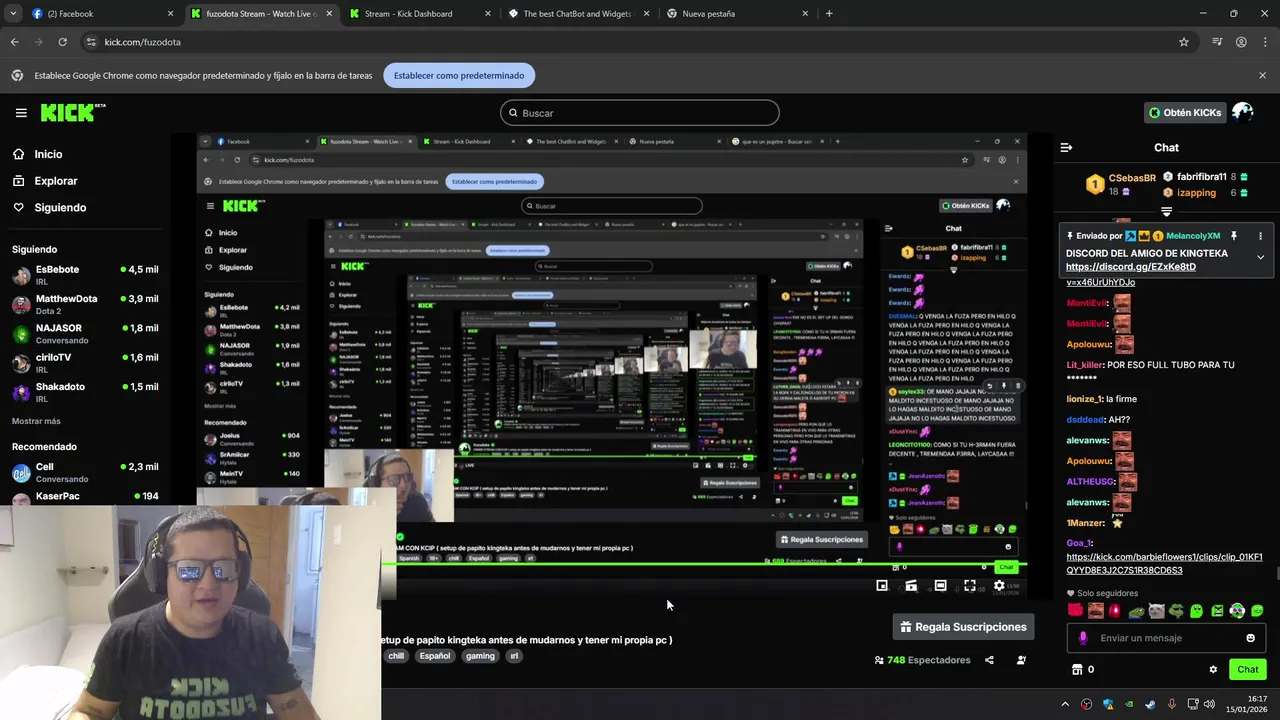Enter fullscreen on the video player

tap(969, 586)
